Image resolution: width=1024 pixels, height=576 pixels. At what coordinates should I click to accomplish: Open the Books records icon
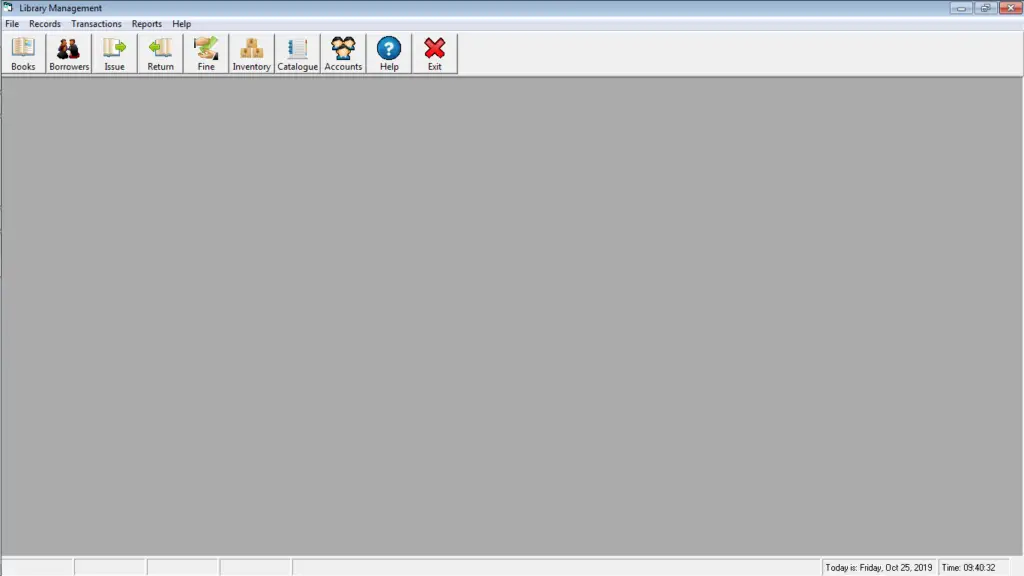pyautogui.click(x=22, y=52)
